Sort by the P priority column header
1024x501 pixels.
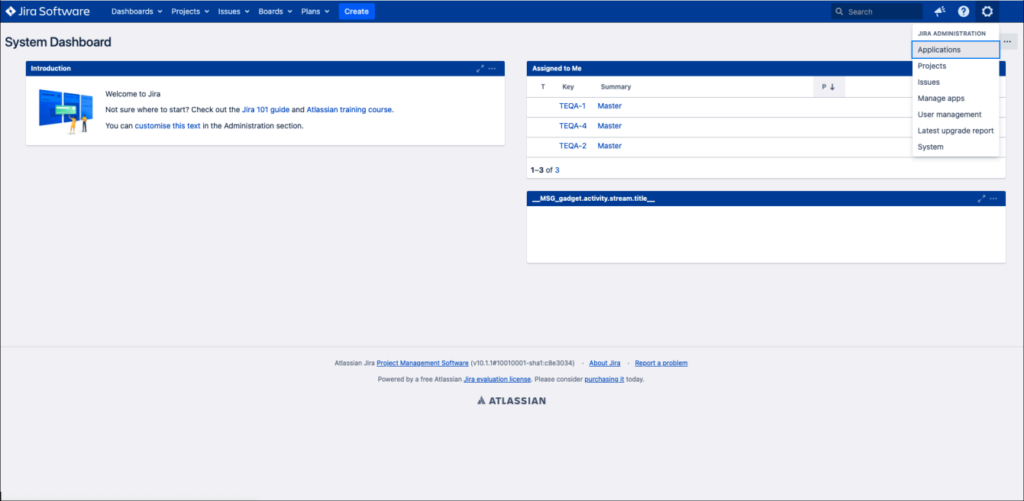click(828, 87)
